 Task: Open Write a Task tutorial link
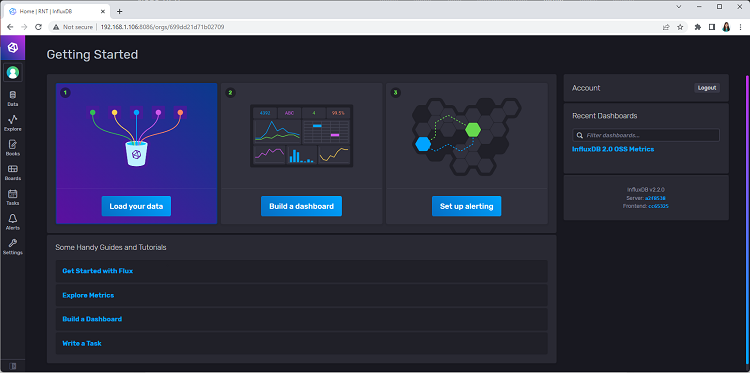click(82, 343)
